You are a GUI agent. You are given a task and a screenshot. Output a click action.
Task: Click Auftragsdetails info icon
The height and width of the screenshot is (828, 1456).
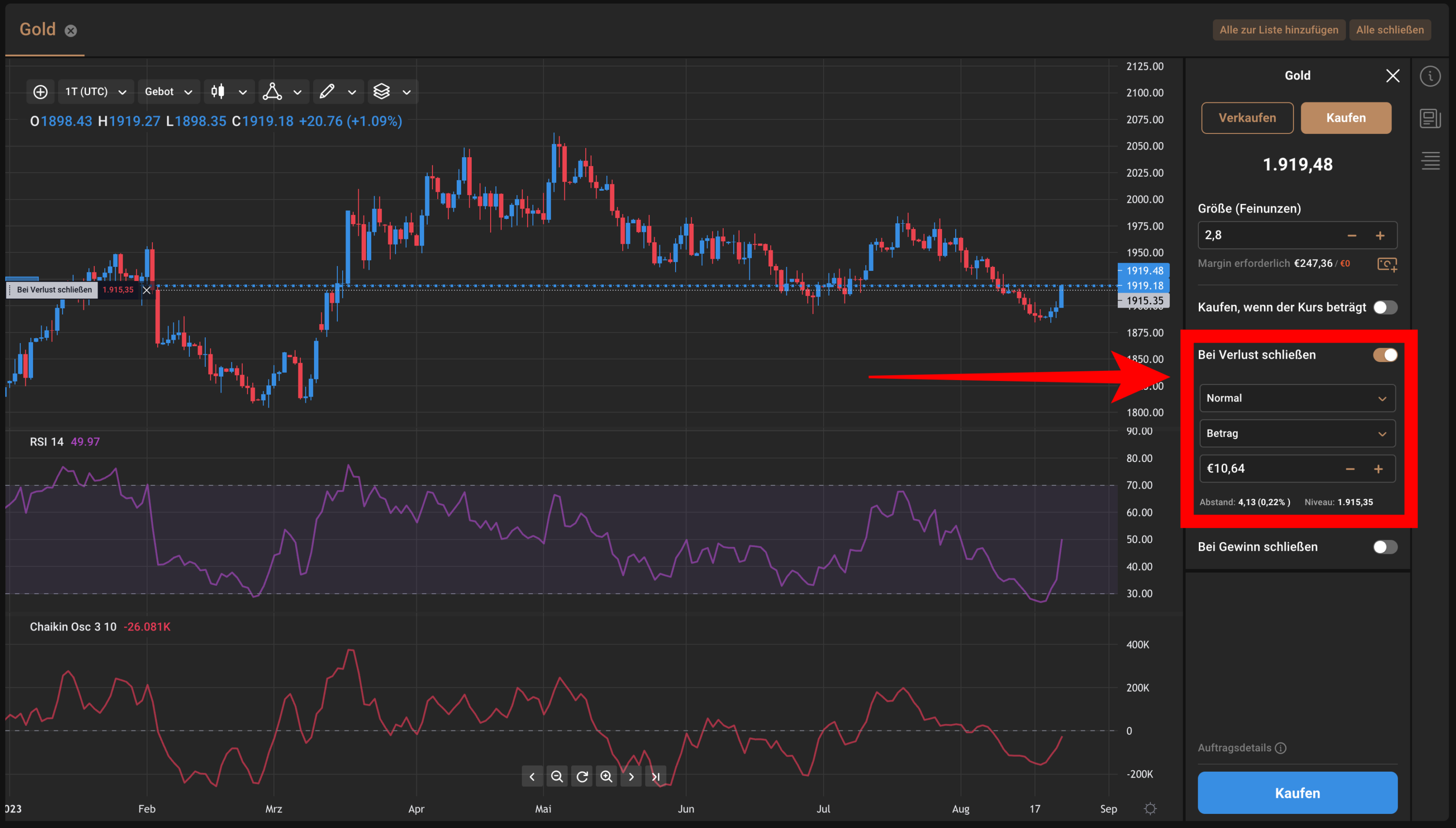click(1280, 748)
